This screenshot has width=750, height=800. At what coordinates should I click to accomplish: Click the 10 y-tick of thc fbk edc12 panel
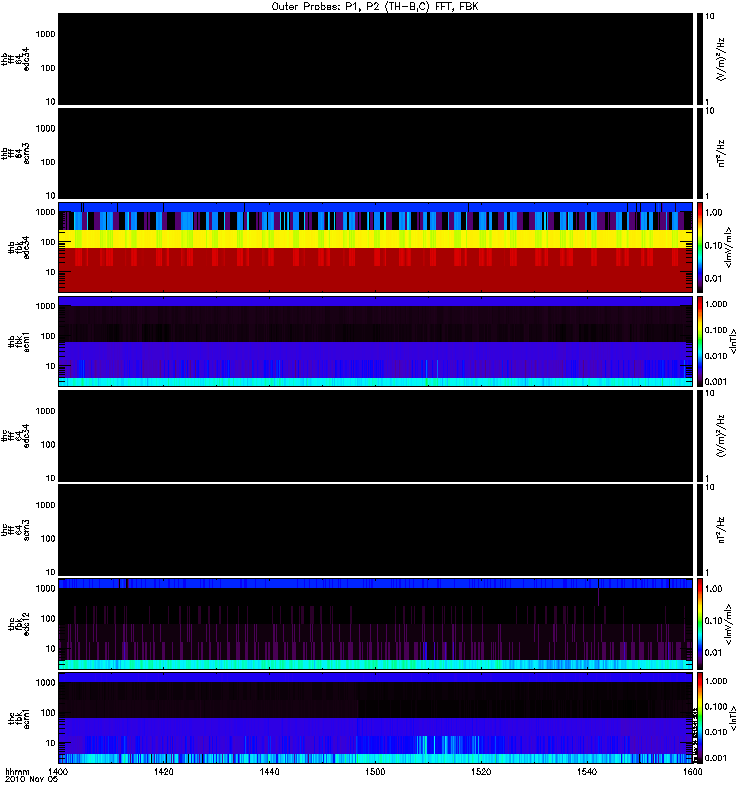point(51,649)
